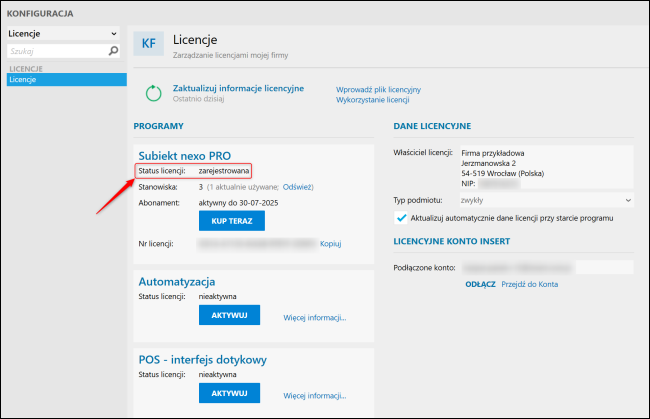Click the Nr licencji label
Image resolution: width=650 pixels, height=419 pixels.
[x=156, y=244]
